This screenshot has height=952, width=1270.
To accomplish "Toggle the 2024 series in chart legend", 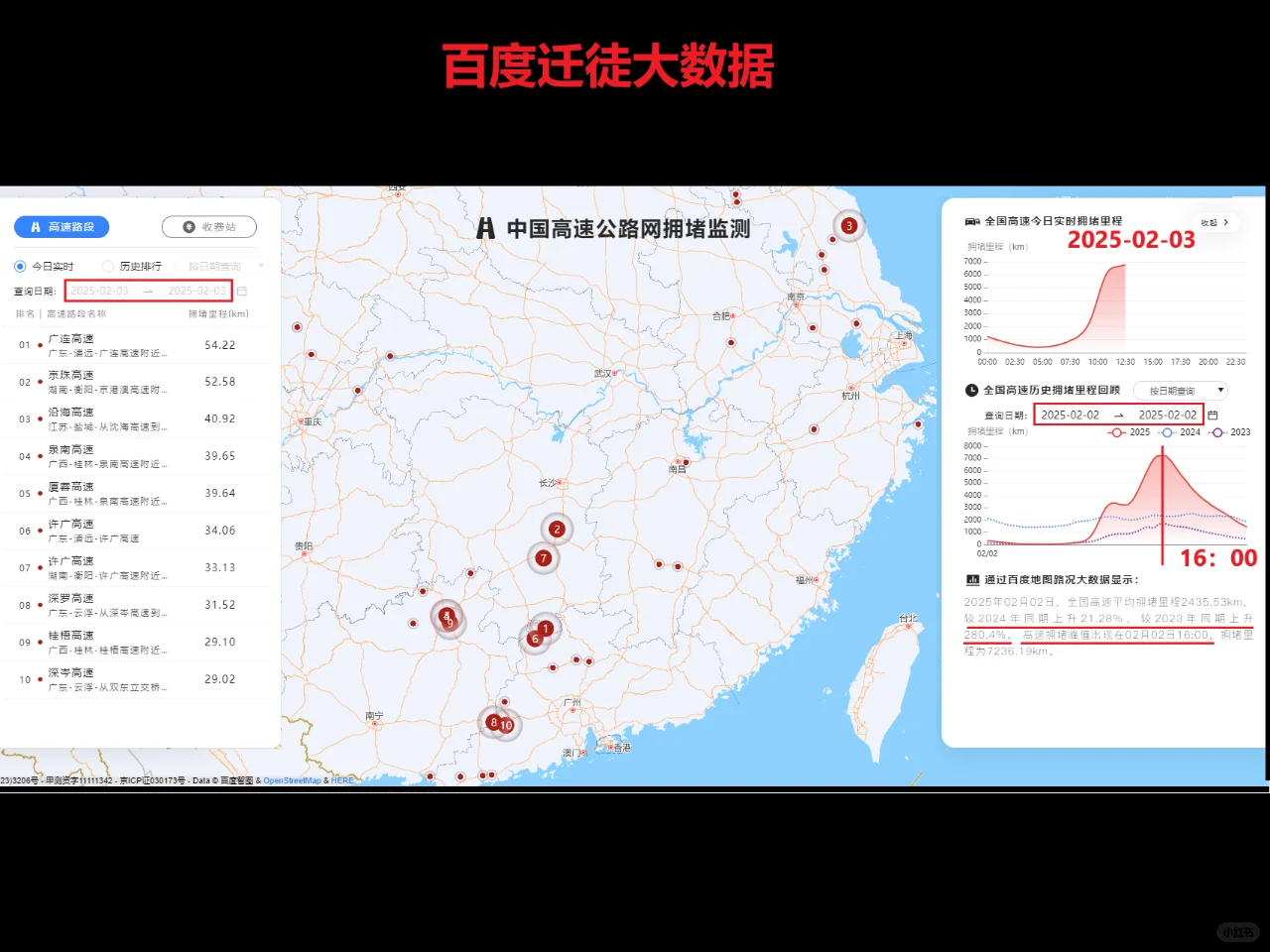I will pos(1180,431).
